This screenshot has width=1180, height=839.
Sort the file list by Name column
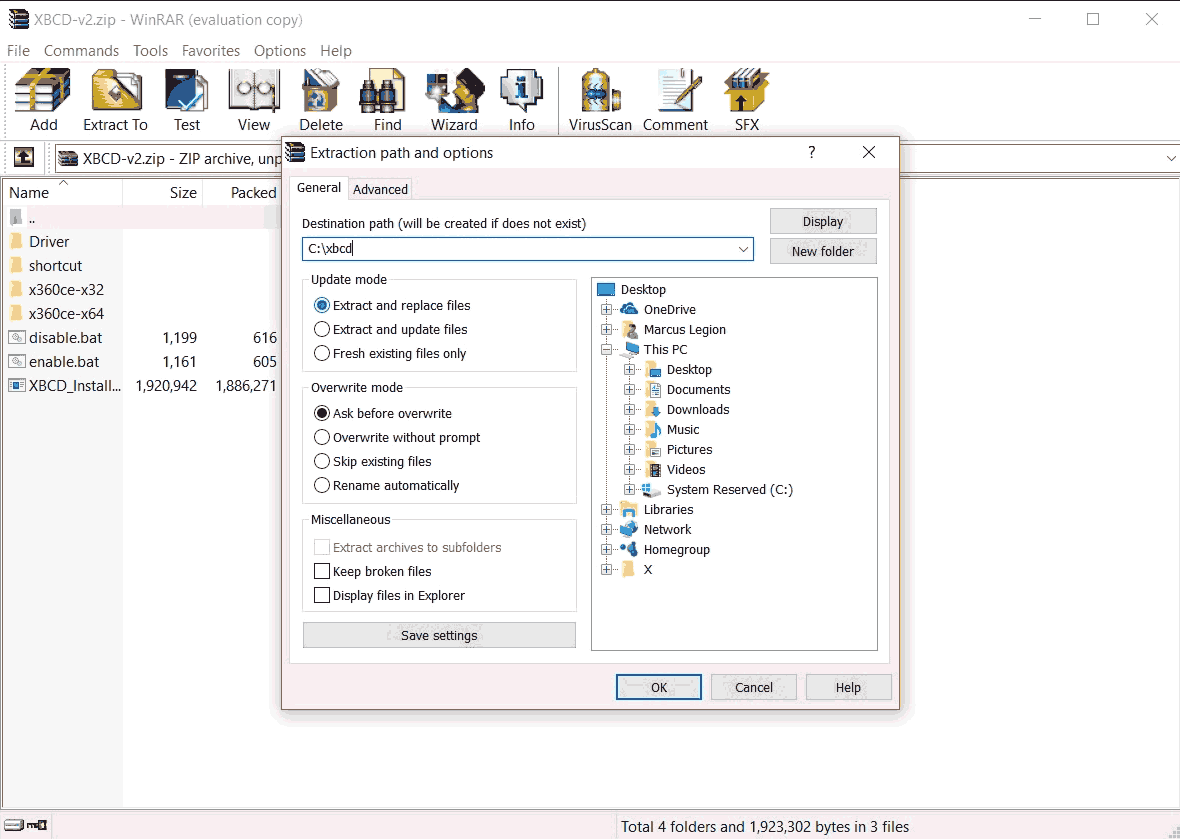[x=63, y=193]
